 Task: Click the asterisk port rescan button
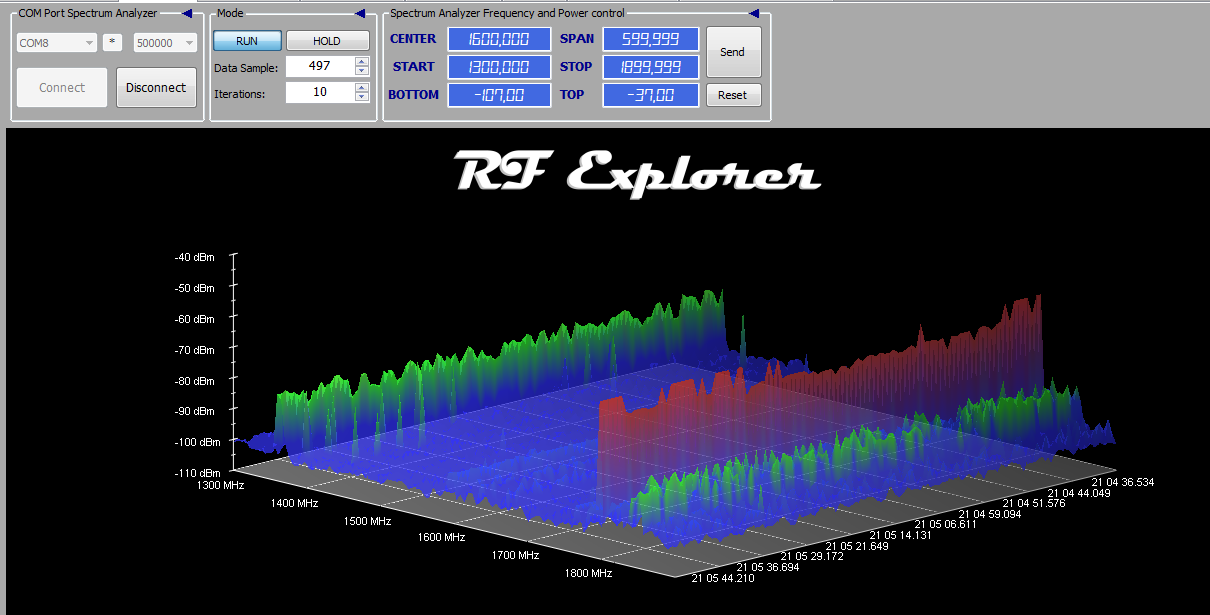[113, 43]
